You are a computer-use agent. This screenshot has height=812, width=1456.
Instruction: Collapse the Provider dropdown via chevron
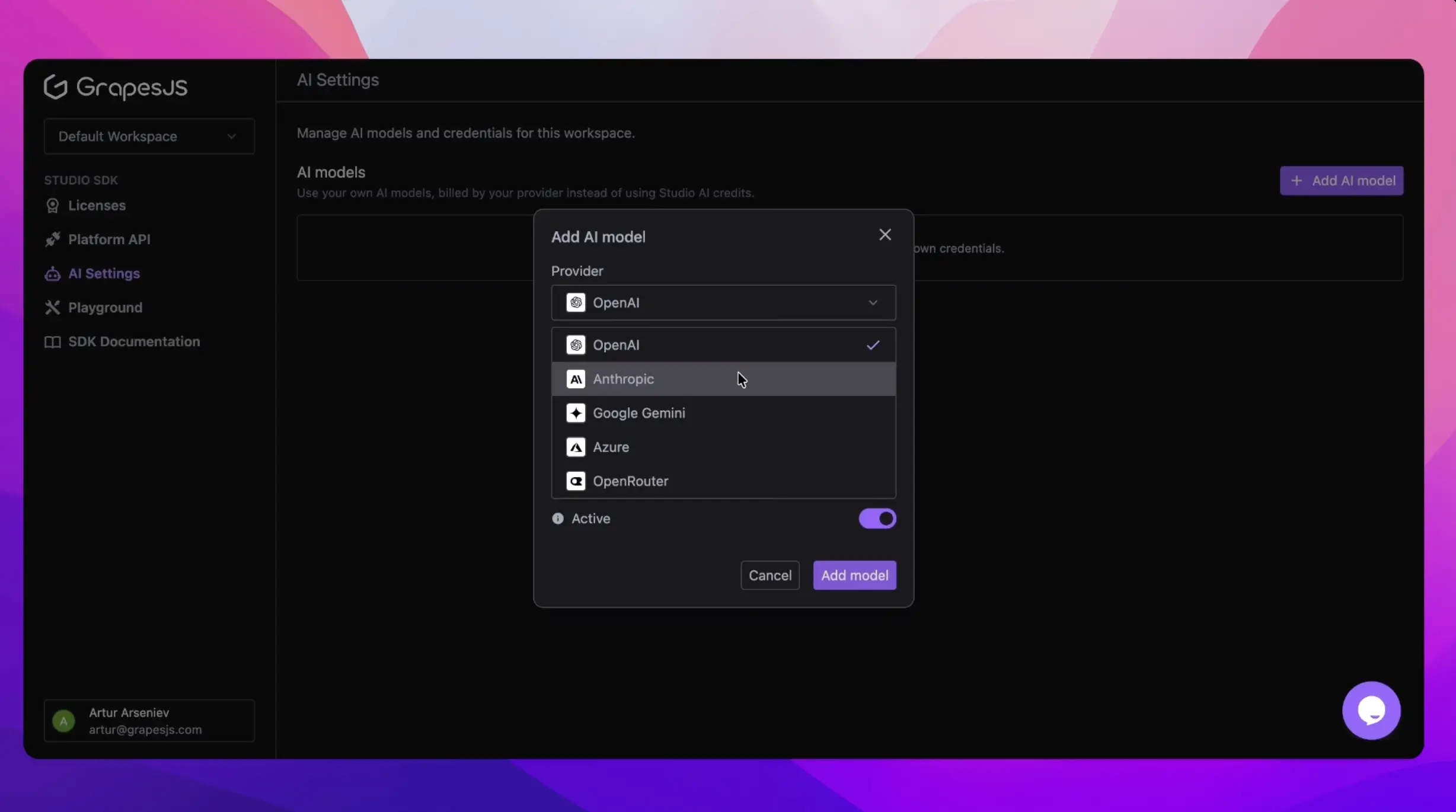pyautogui.click(x=873, y=302)
